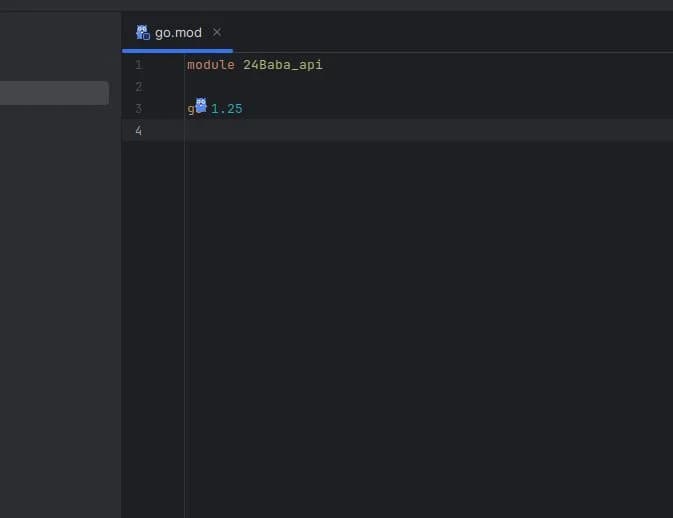673x518 pixels.
Task: Click the Go version '1.25'
Action: [227, 109]
